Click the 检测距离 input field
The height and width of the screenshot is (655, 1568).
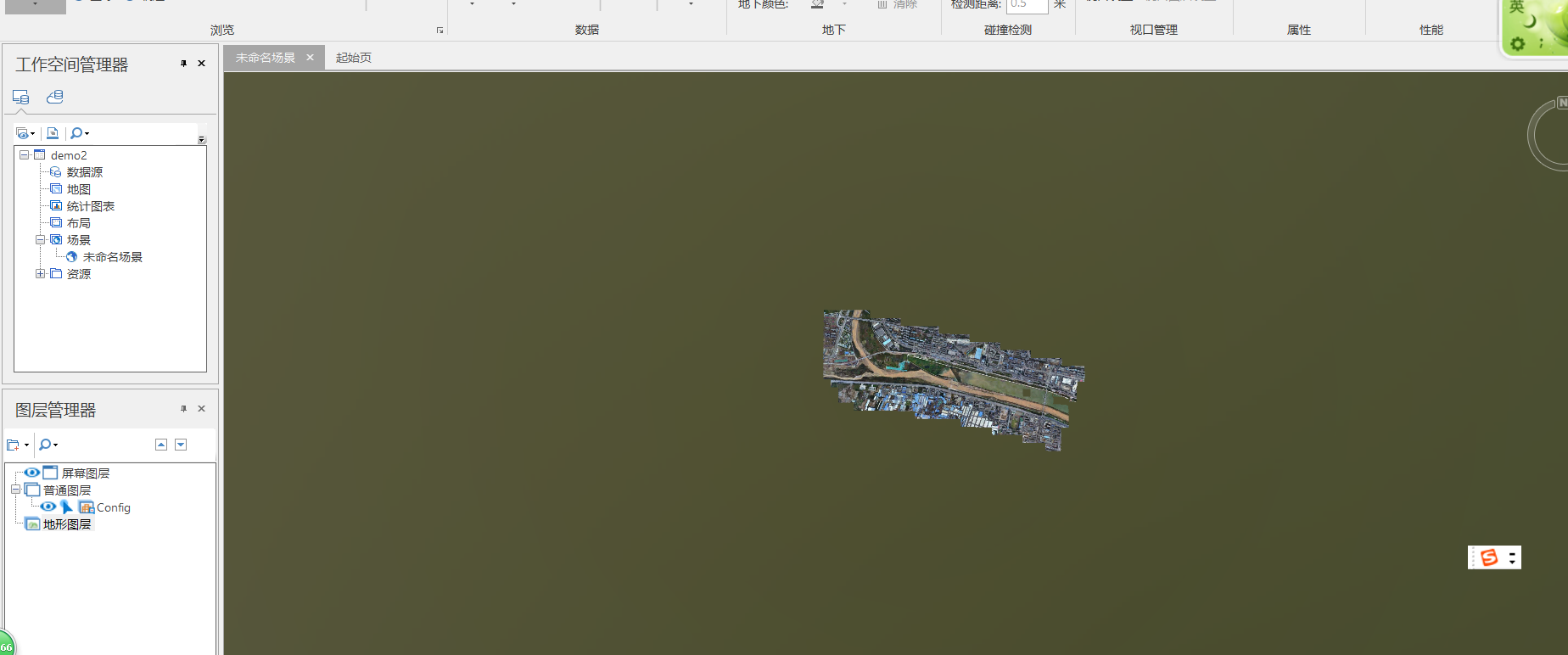(1027, 5)
